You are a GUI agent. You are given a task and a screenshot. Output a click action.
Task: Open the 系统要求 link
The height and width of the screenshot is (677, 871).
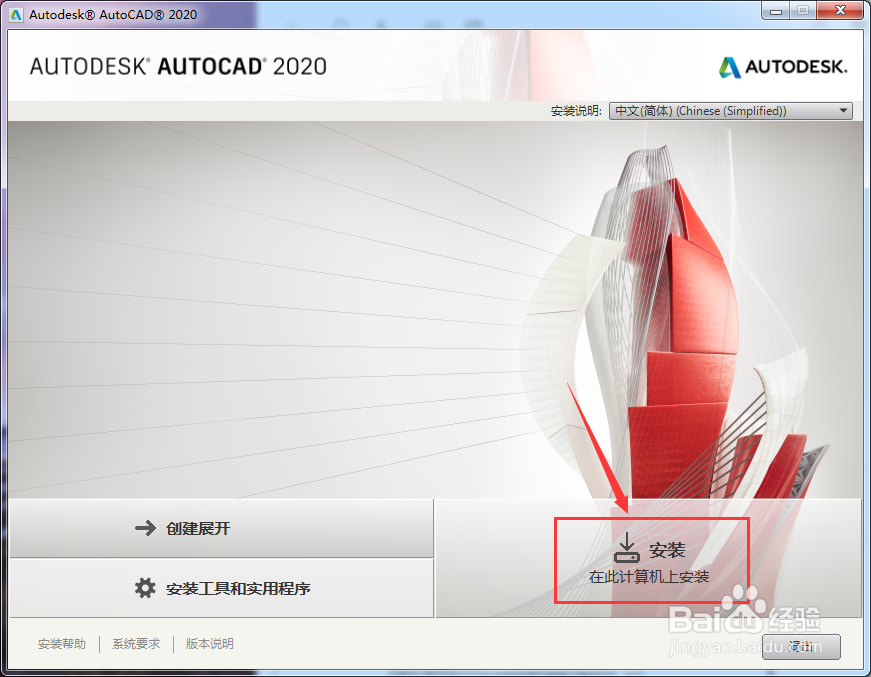click(x=136, y=644)
